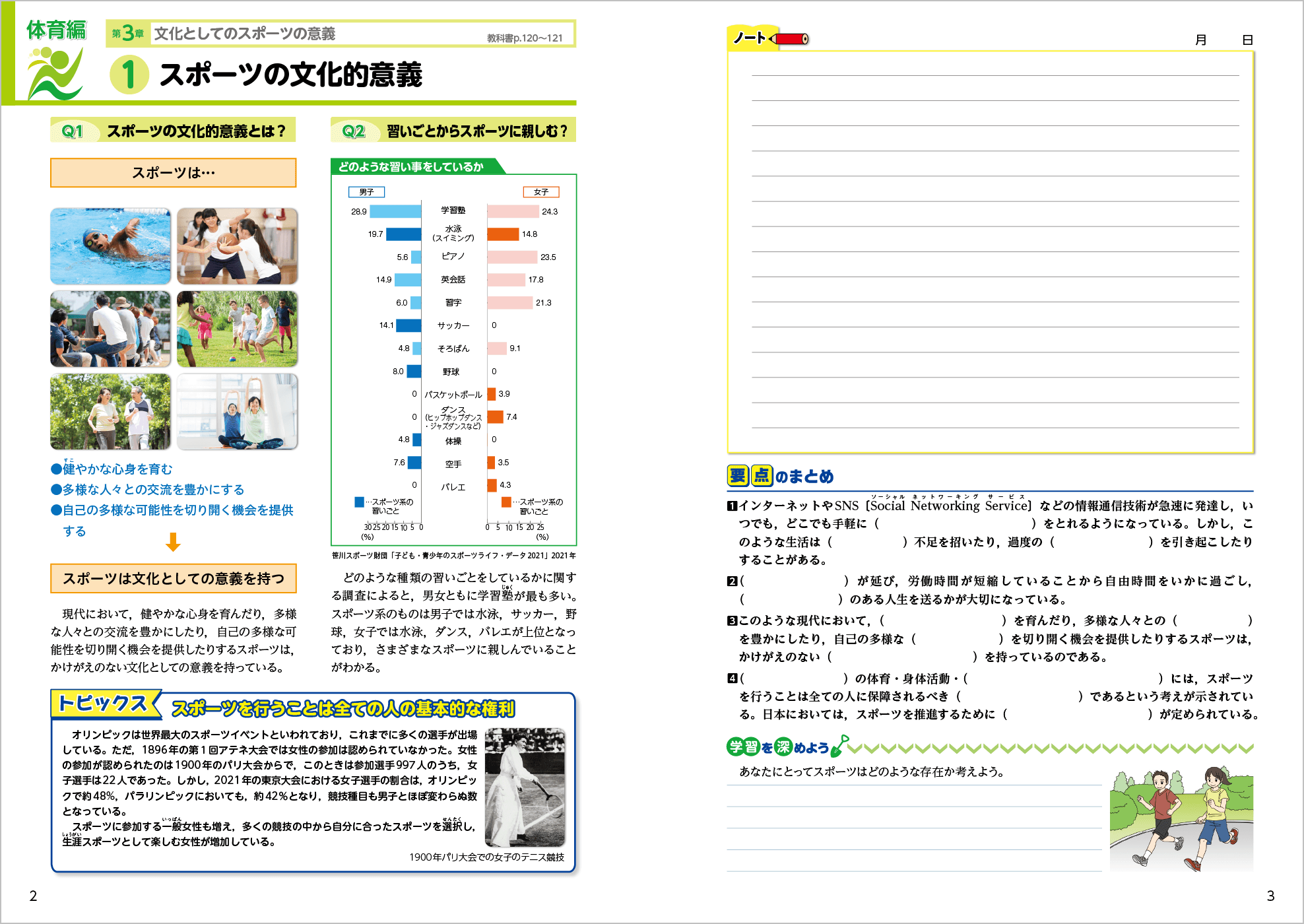Image resolution: width=1304 pixels, height=924 pixels.
Task: Click the main title スポーツの文化的意義
Action: [291, 75]
